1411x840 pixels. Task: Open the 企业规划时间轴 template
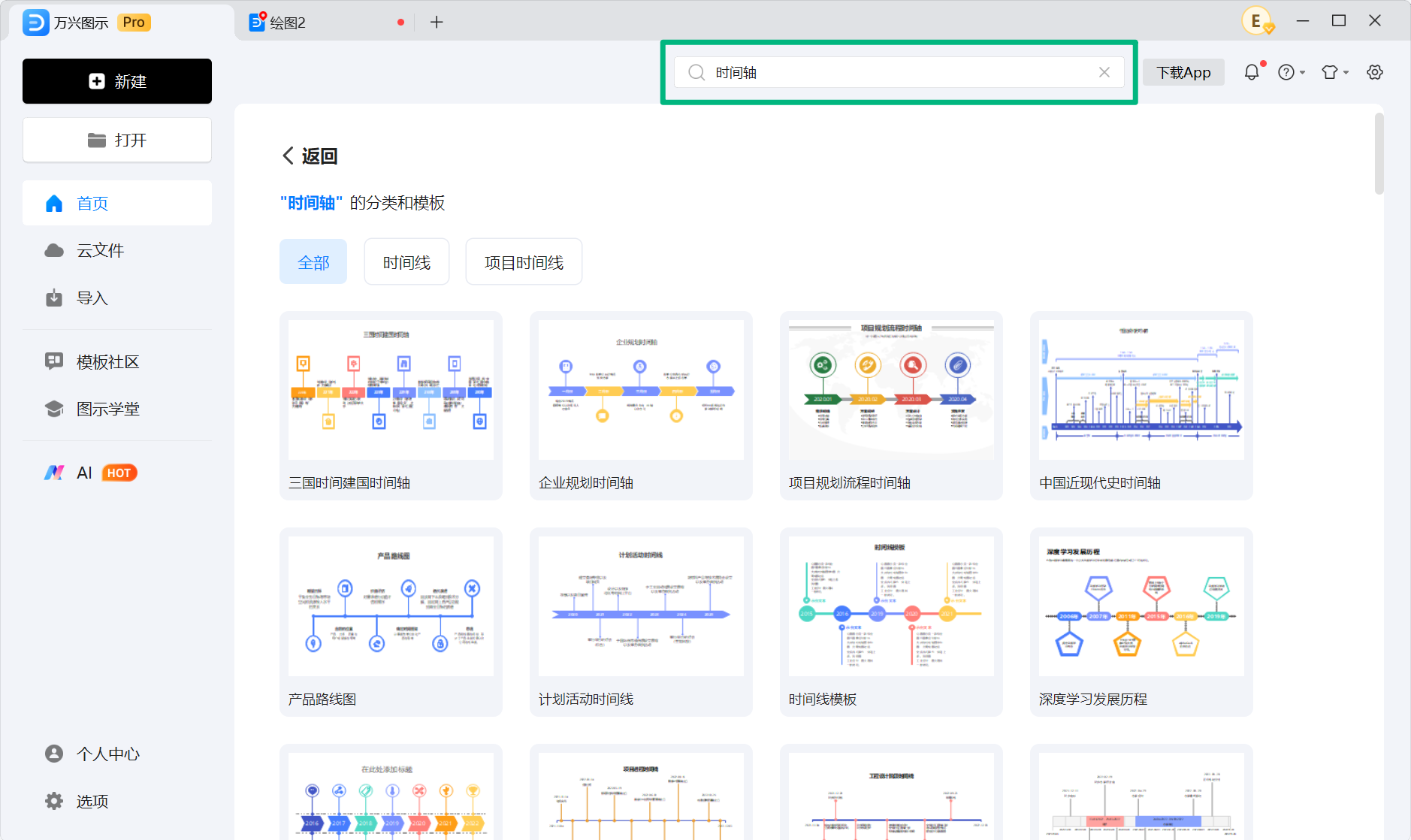point(641,406)
